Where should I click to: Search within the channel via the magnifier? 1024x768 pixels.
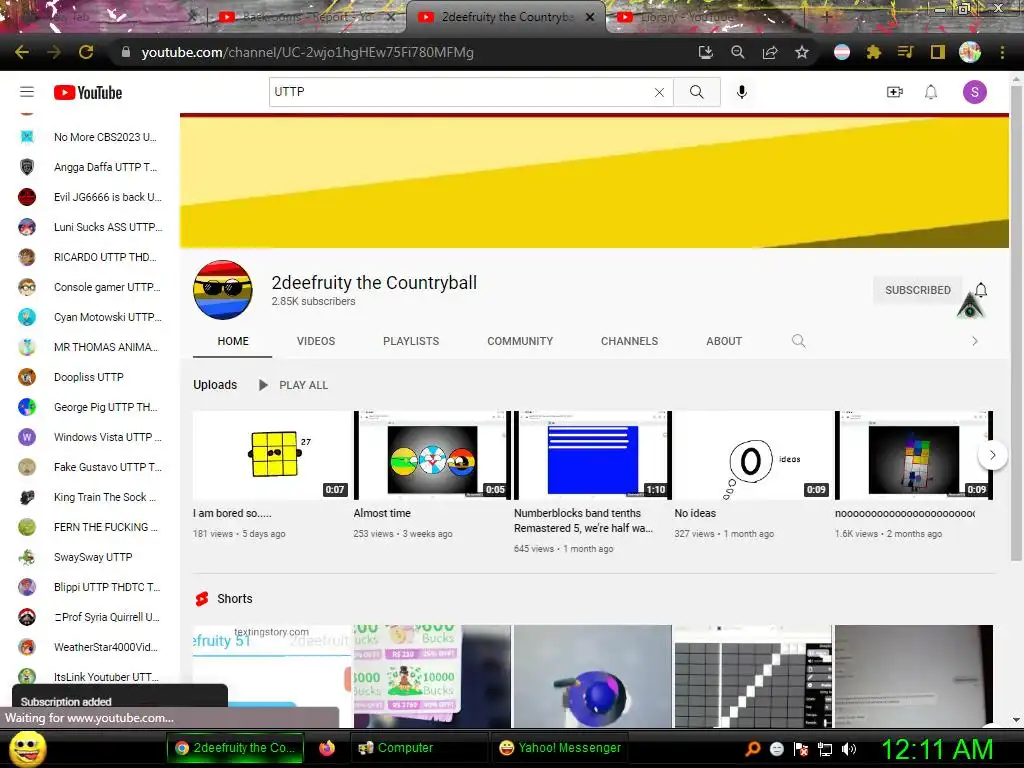(x=798, y=341)
